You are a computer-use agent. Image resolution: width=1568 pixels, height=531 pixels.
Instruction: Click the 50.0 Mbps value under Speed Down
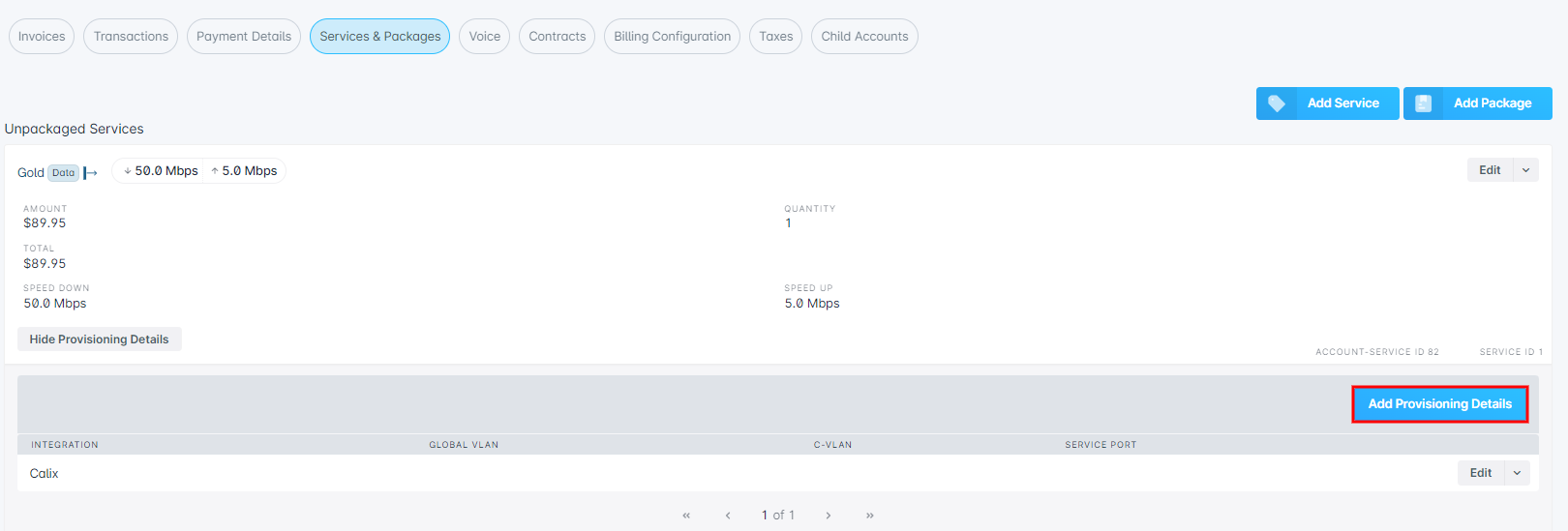(55, 304)
